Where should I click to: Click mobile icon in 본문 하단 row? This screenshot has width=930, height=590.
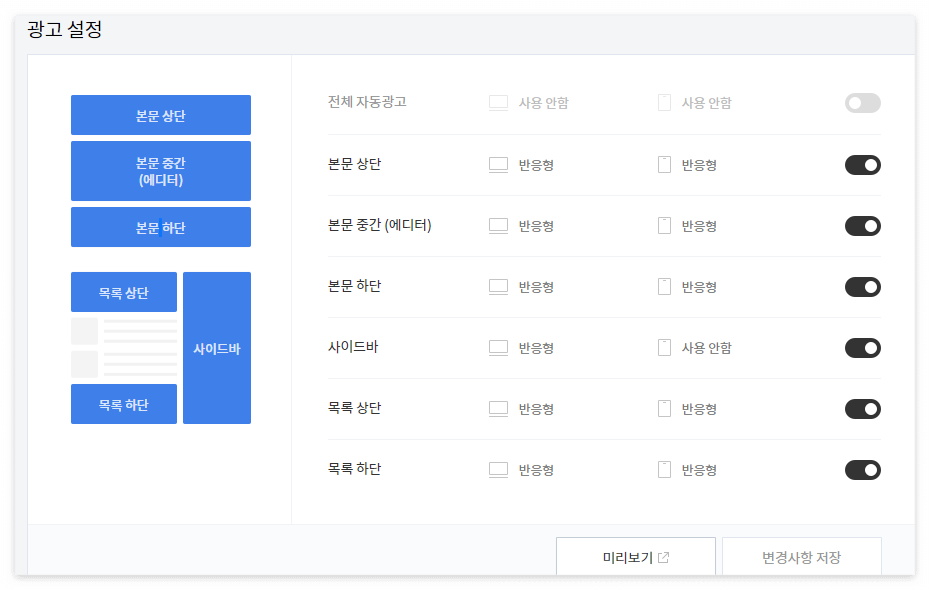(x=664, y=287)
